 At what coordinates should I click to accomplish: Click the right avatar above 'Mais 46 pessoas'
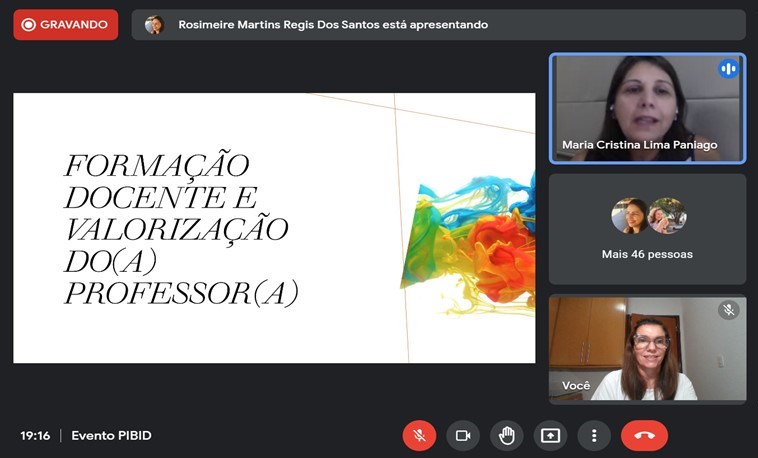[666, 216]
